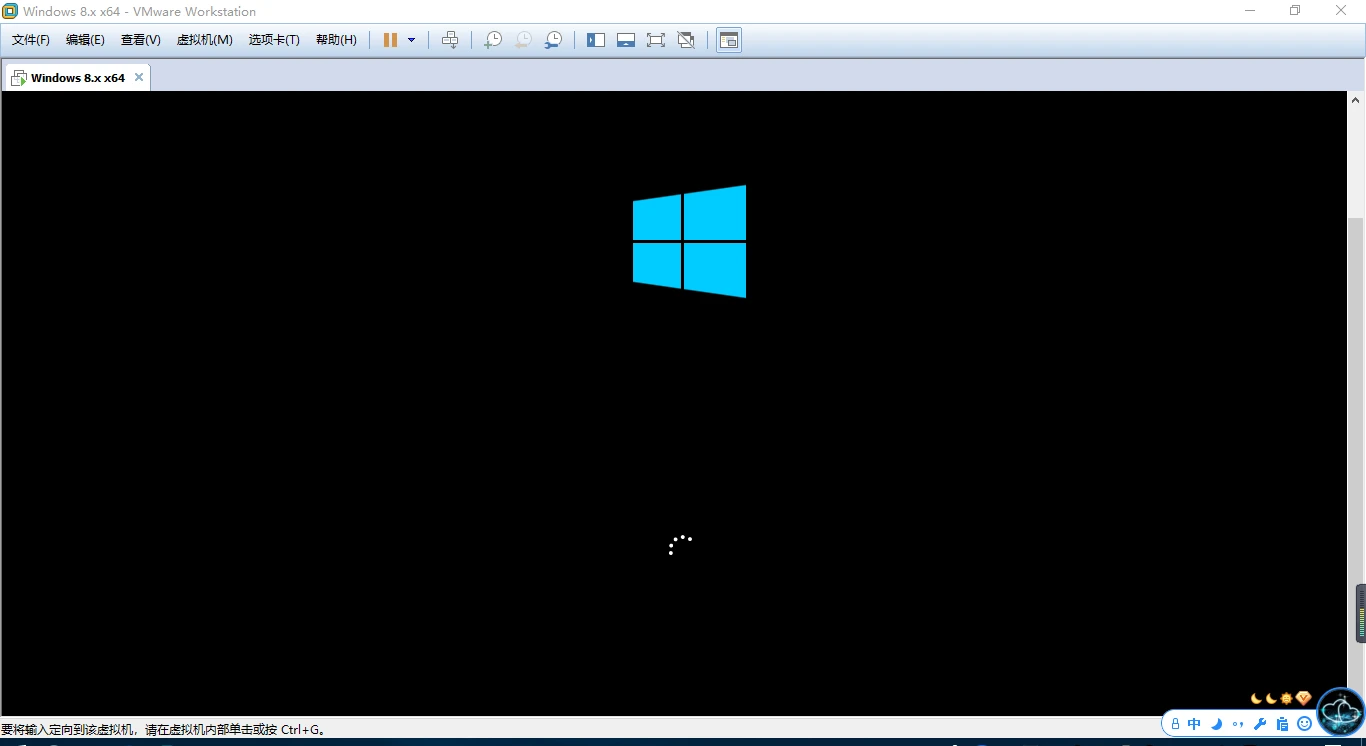Click the vertical scrollbar of the VM view
The width and height of the screenshot is (1366, 746).
coord(1356,400)
